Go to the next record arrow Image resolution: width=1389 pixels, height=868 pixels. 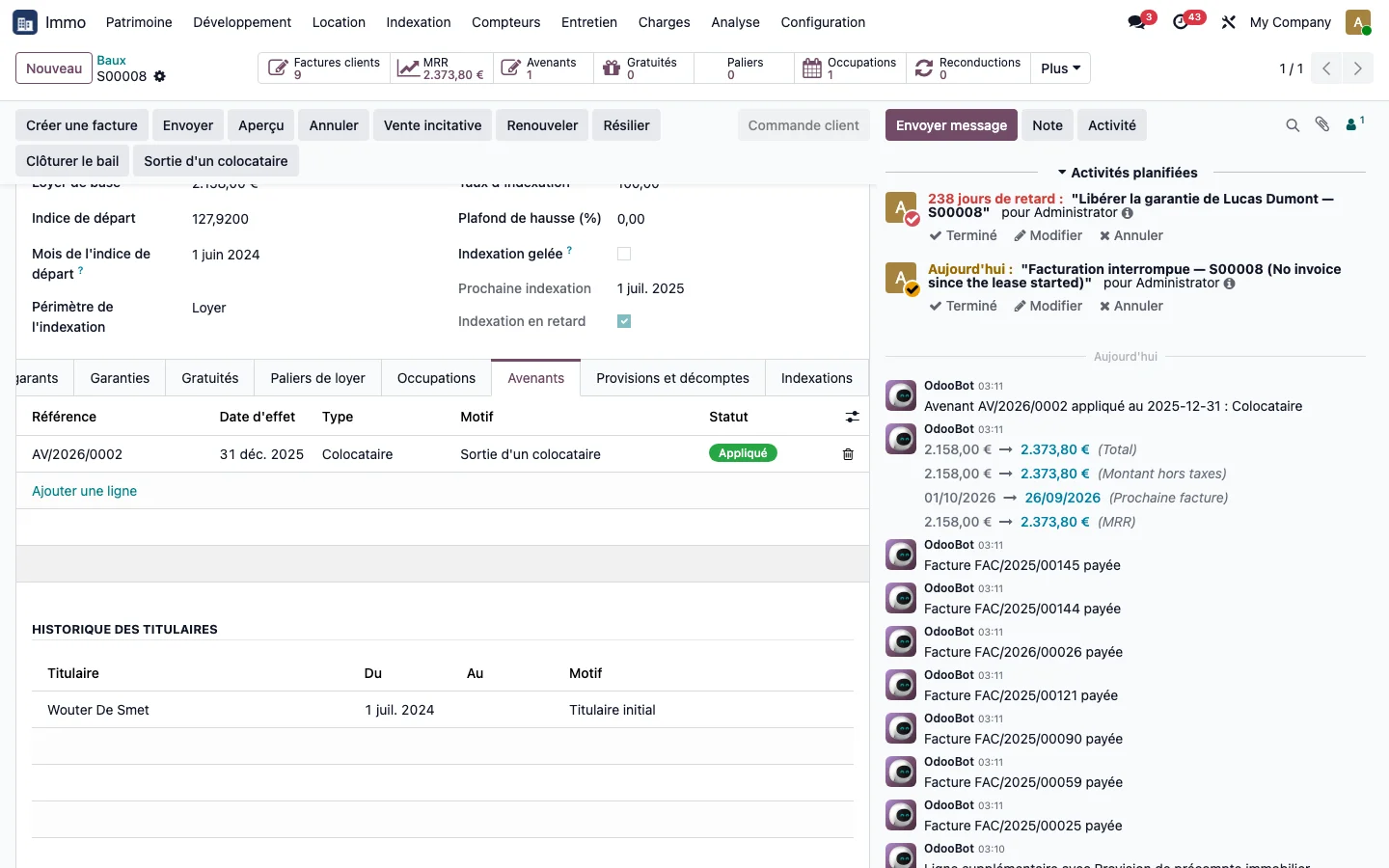point(1357,68)
